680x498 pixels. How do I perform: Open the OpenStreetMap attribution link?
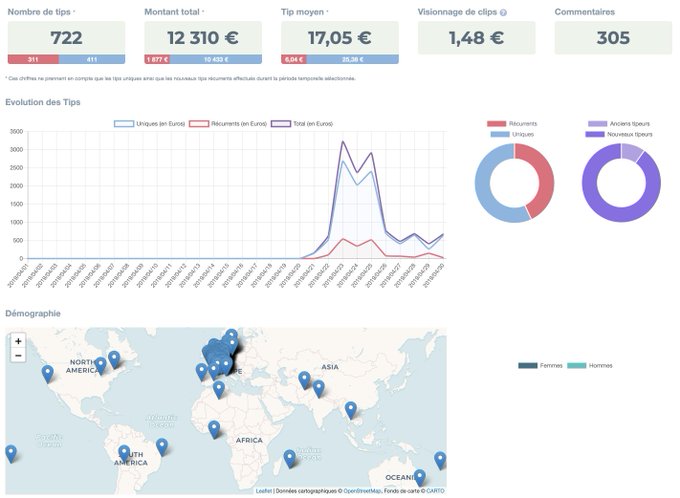[x=362, y=491]
